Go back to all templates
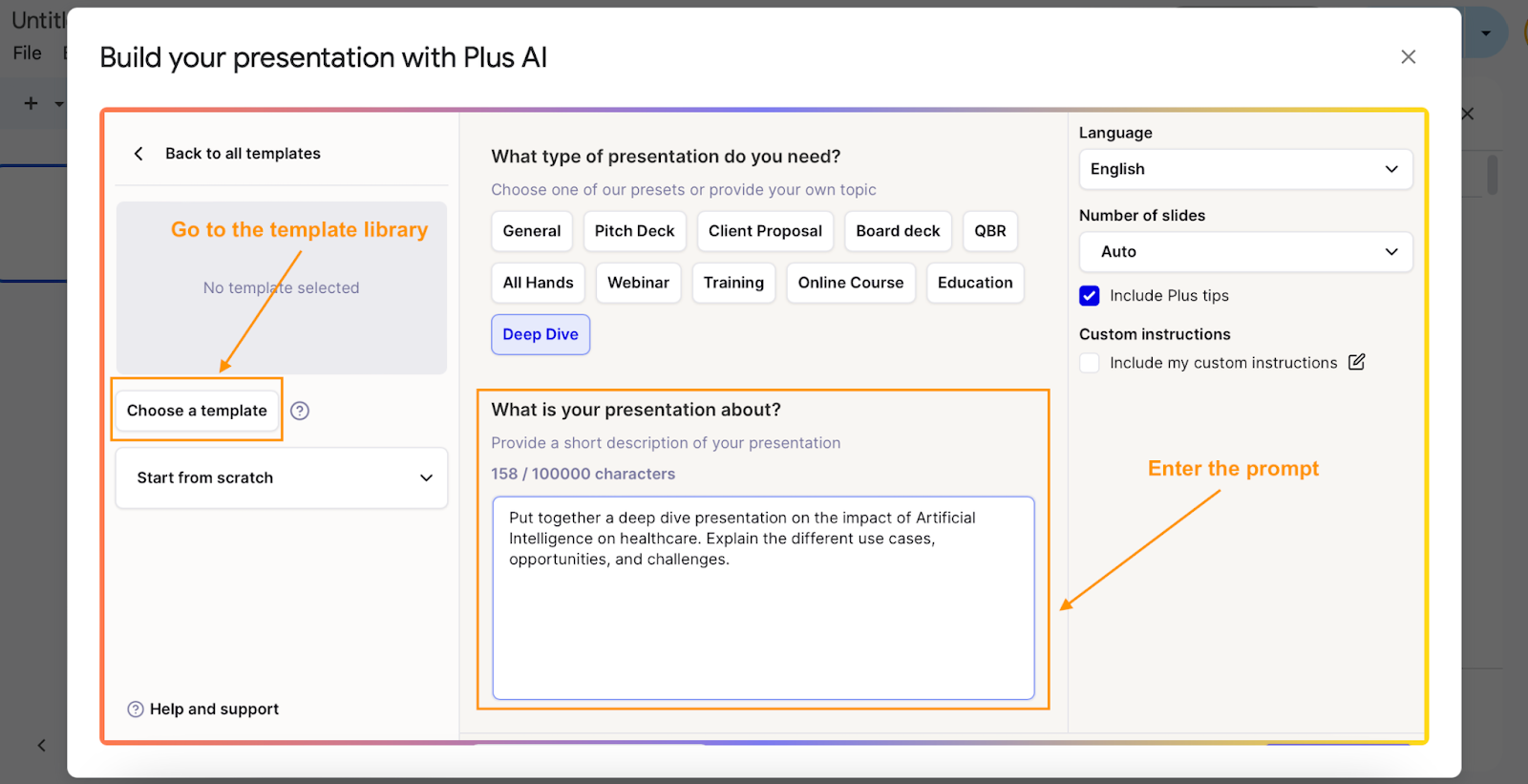The width and height of the screenshot is (1528, 784). coord(243,154)
